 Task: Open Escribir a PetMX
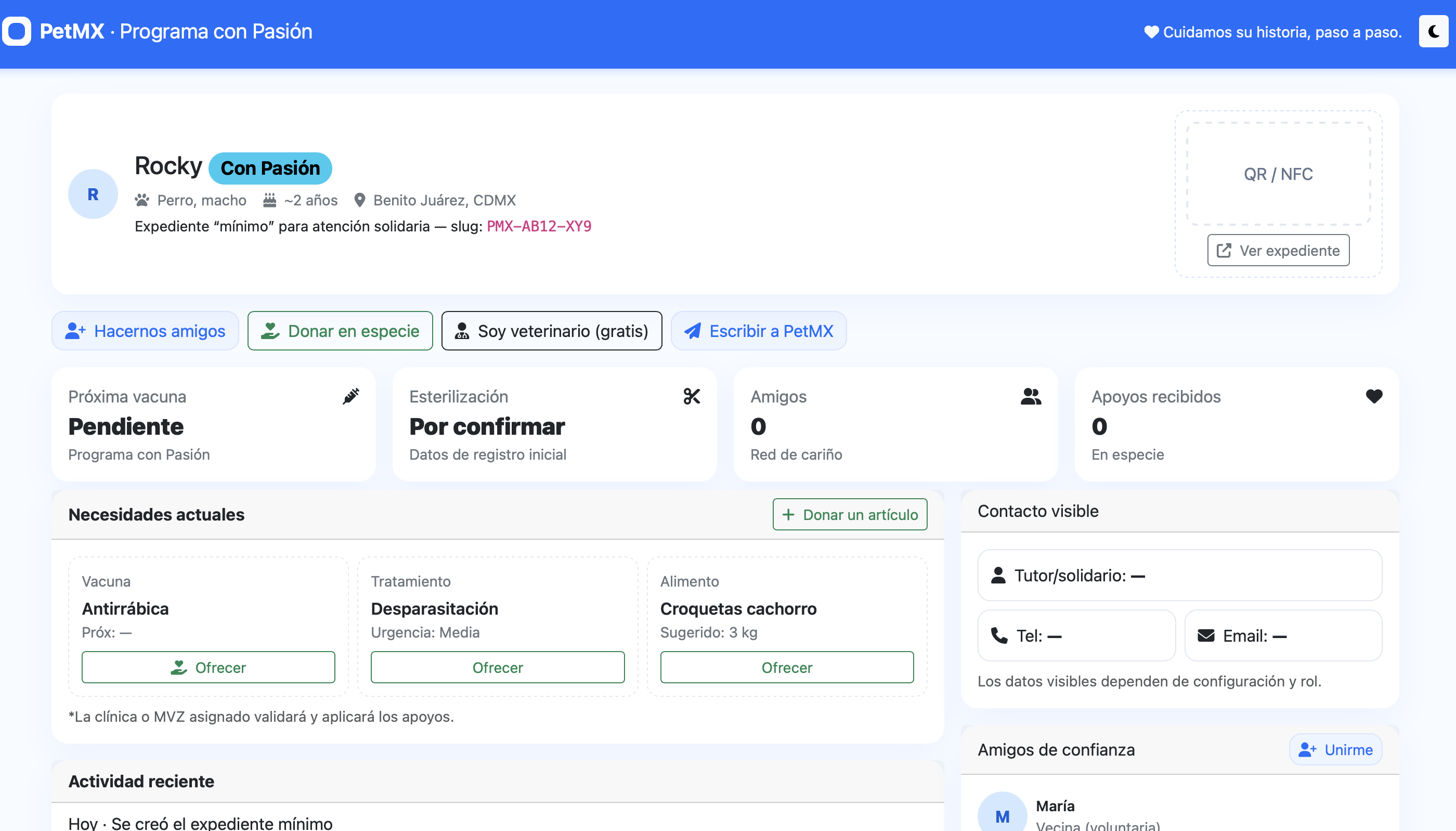click(758, 331)
